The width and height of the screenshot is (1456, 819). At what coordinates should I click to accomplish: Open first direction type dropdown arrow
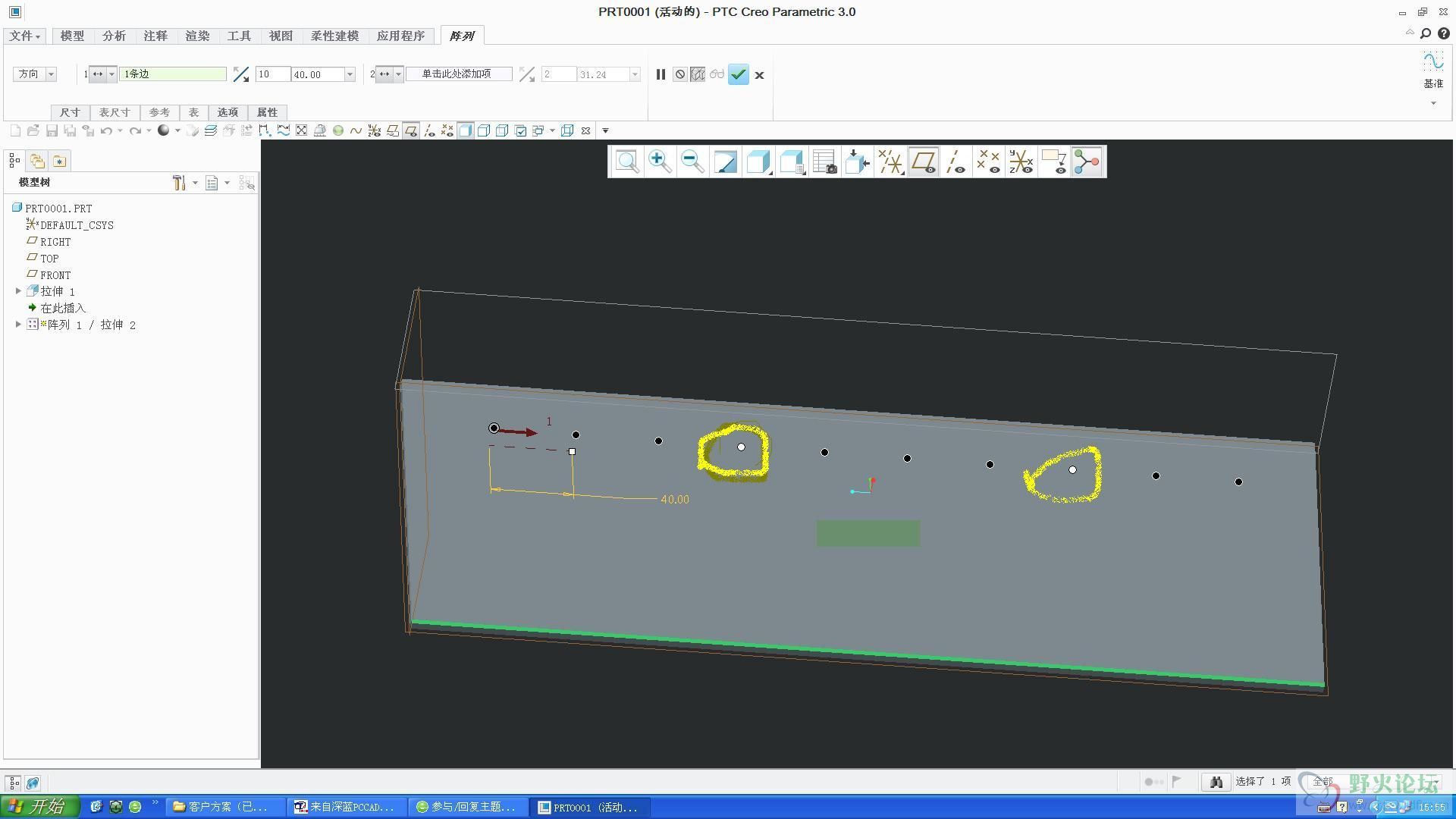(x=111, y=74)
